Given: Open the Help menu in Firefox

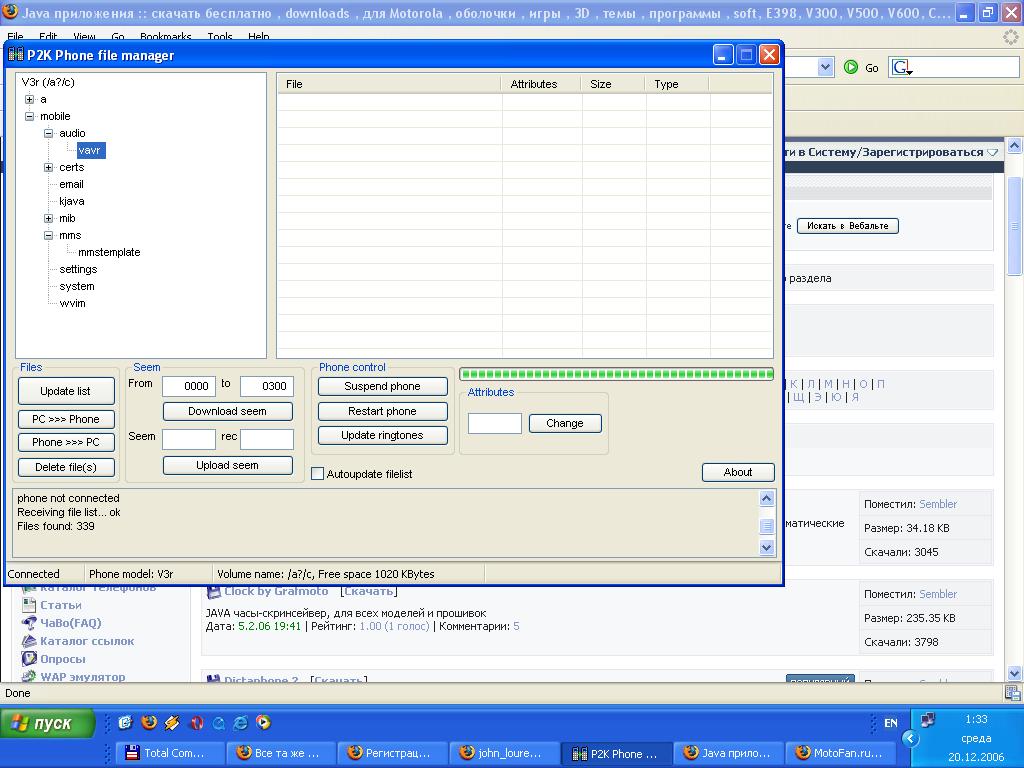Looking at the screenshot, I should [x=259, y=37].
